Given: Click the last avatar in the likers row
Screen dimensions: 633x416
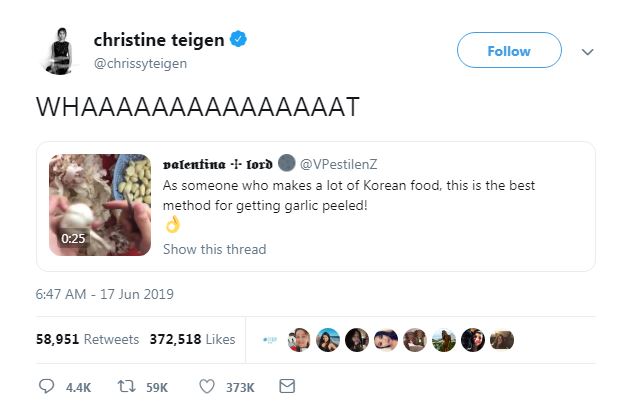Looking at the screenshot, I should click(503, 340).
